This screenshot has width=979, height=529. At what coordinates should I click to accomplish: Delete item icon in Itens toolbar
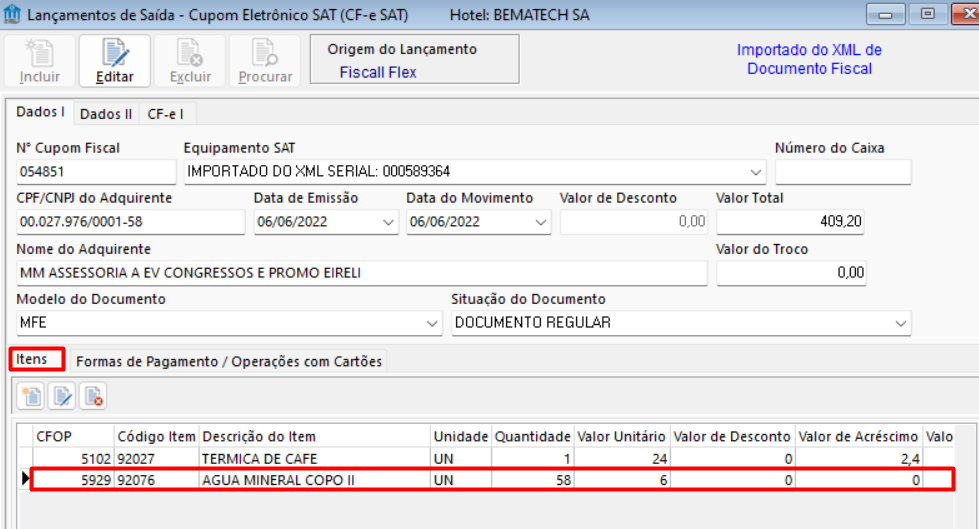click(94, 397)
